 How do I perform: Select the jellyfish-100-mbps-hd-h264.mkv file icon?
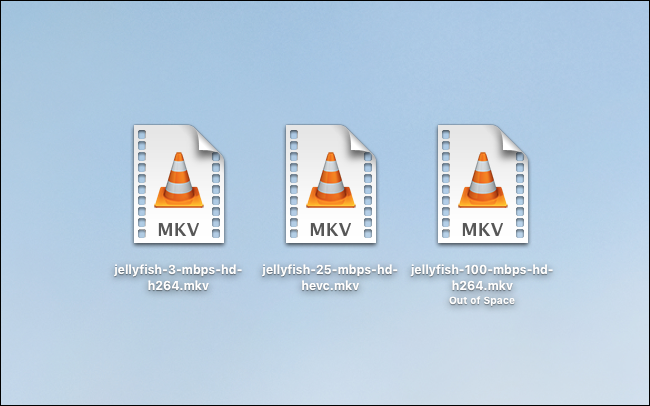click(483, 184)
